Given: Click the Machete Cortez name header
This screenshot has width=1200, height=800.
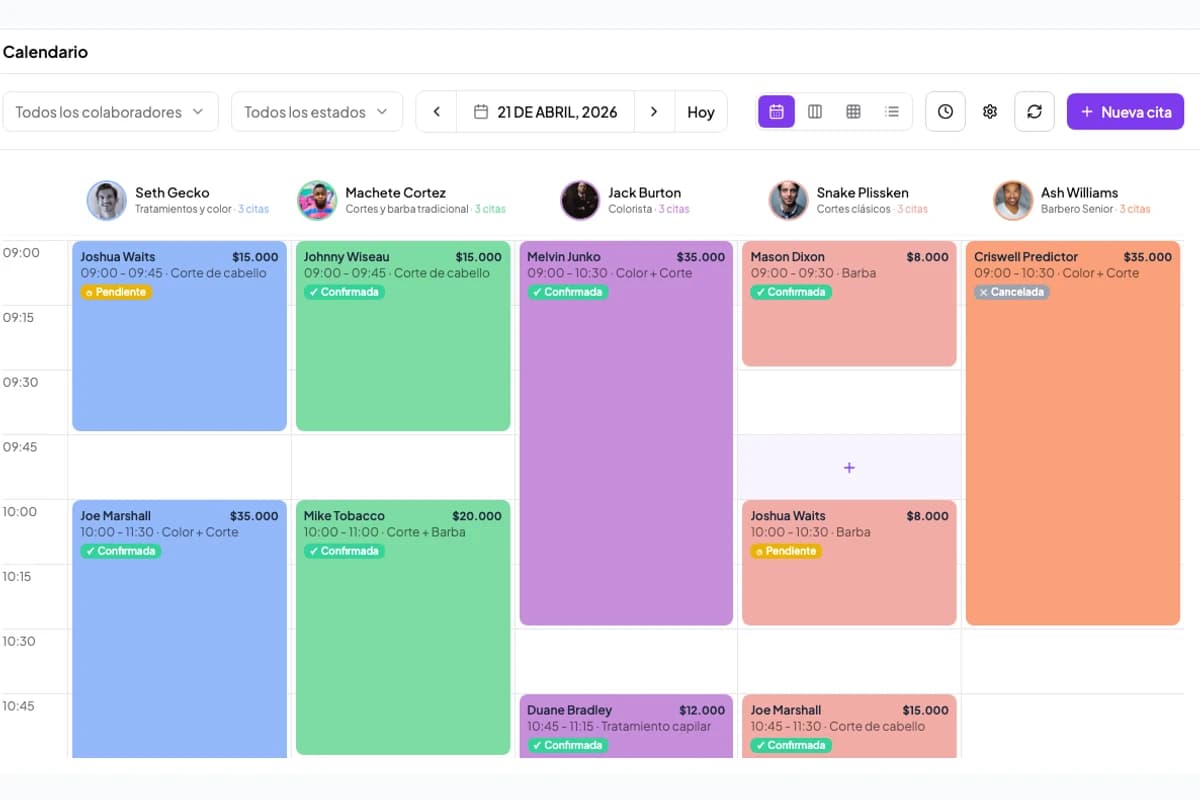Looking at the screenshot, I should (x=396, y=192).
